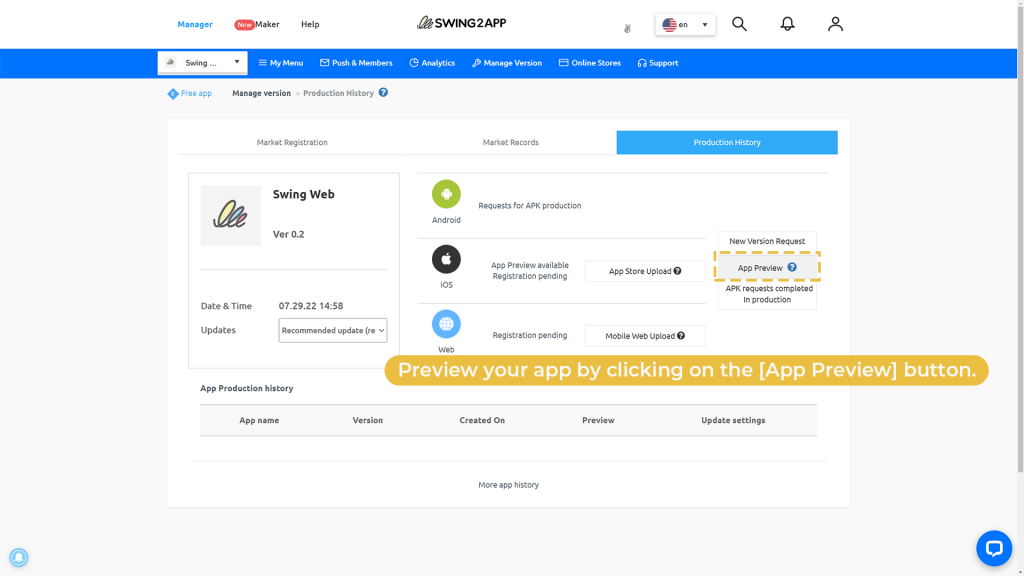The image size is (1024, 576).
Task: Click the Free app link
Action: 196,93
